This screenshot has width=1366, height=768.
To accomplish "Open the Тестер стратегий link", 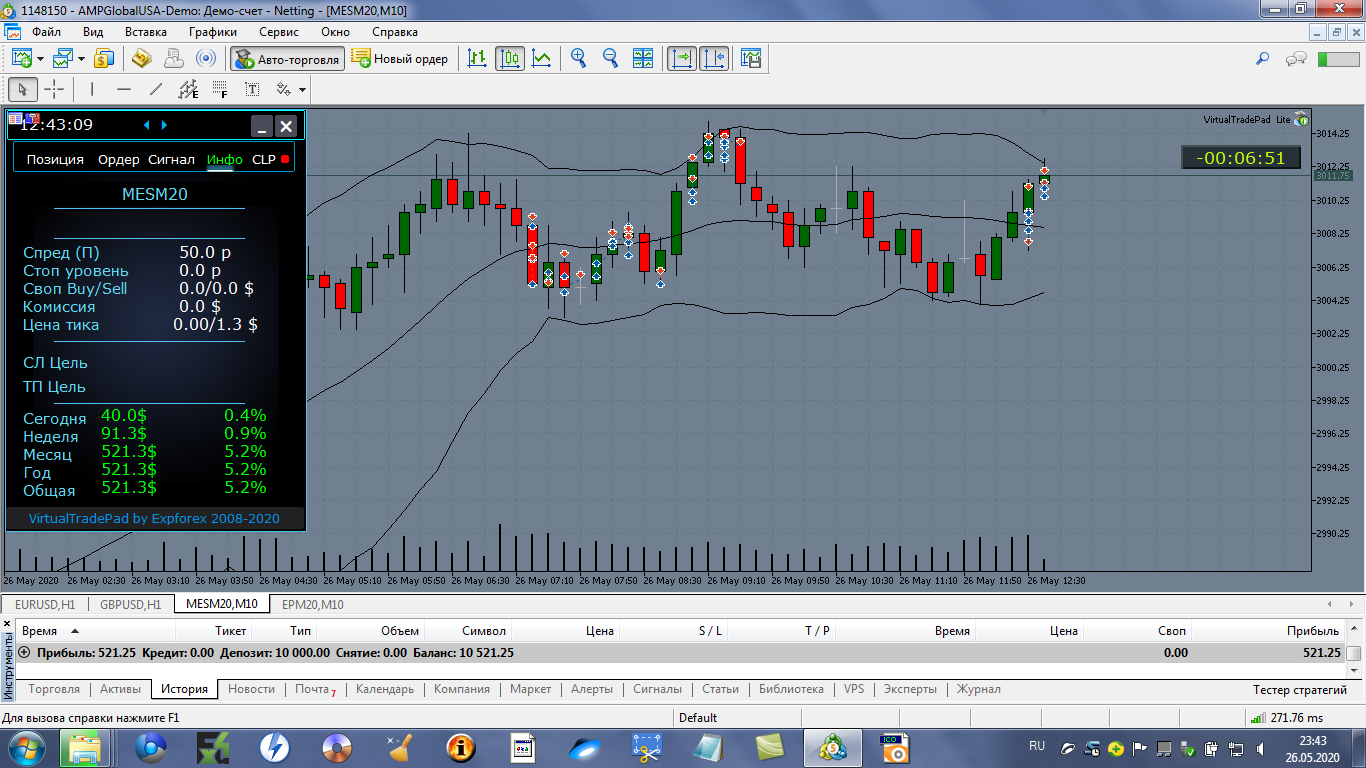I will pyautogui.click(x=1300, y=690).
